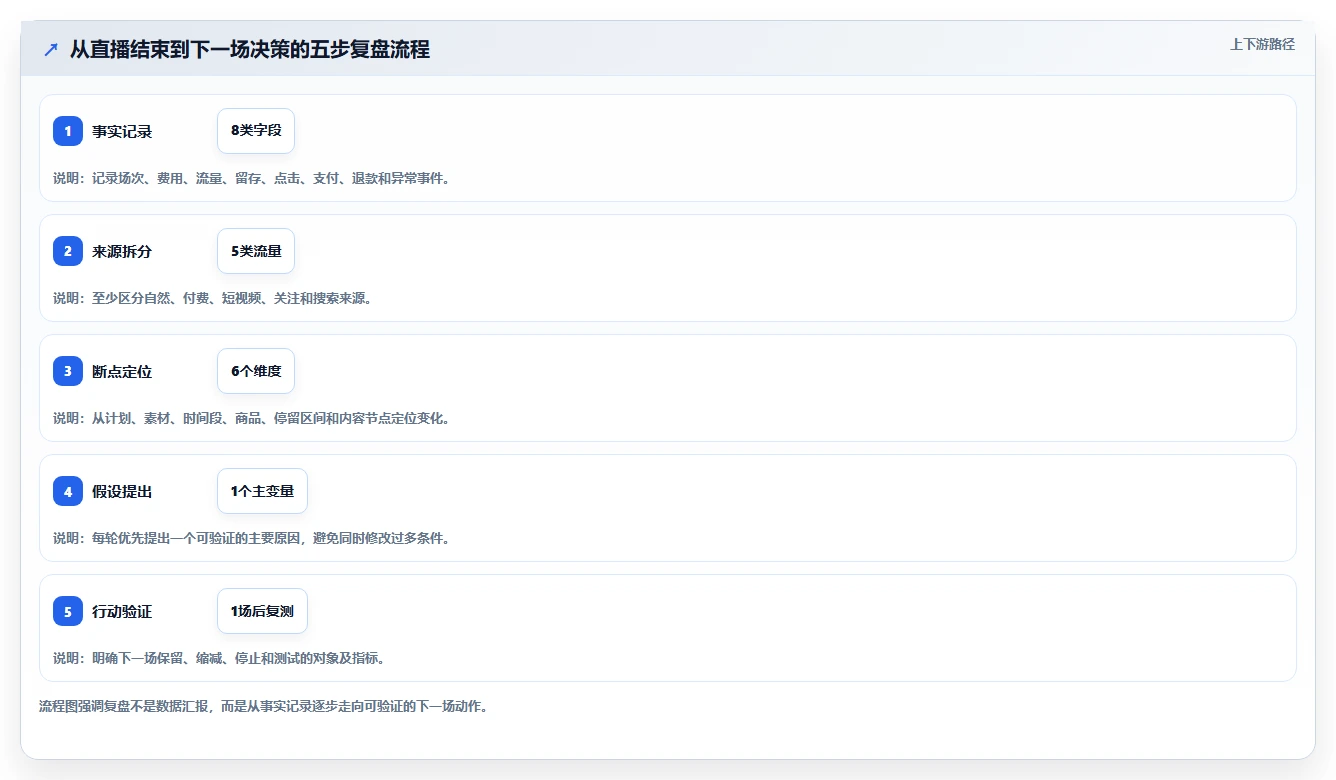Click the 事实记录 step title
1336x780 pixels.
click(x=122, y=132)
